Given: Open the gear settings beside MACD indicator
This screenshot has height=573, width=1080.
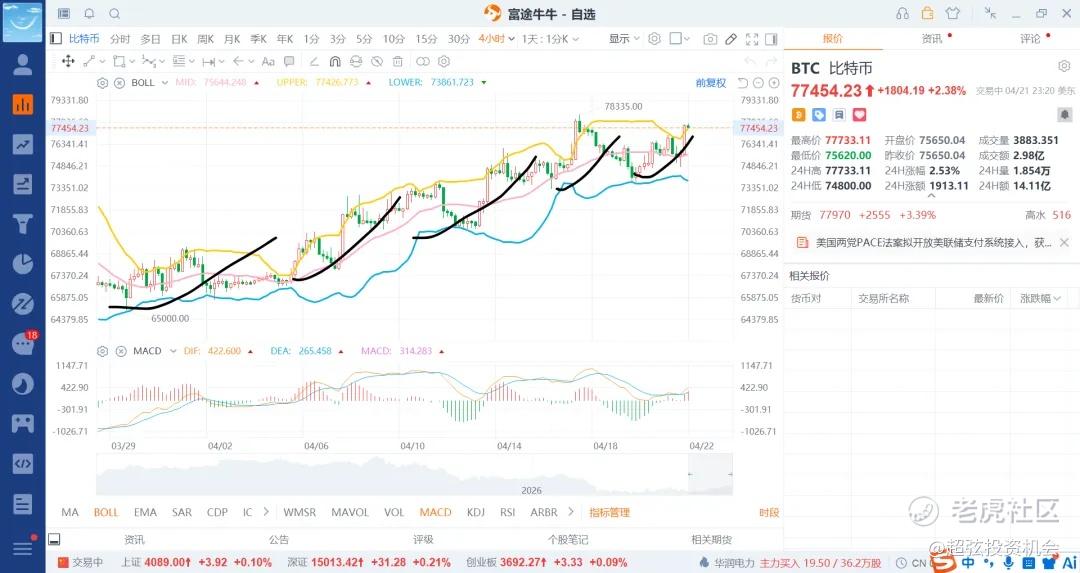Looking at the screenshot, I should click(x=103, y=351).
